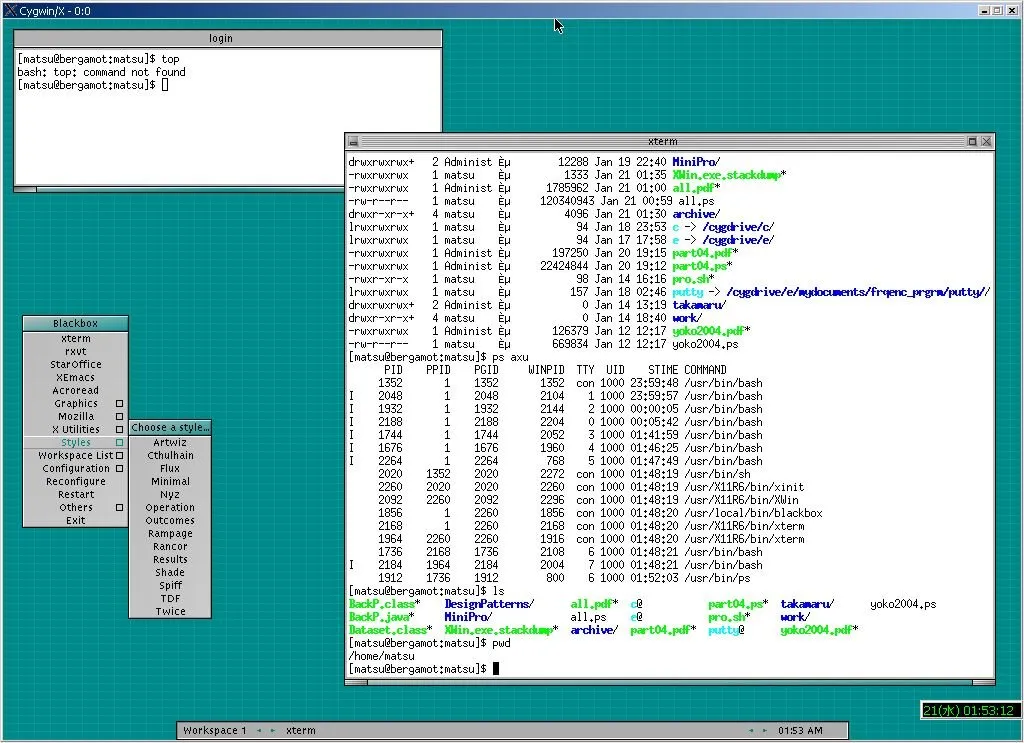Close the xterm window
The height and width of the screenshot is (743, 1024).
pos(986,142)
